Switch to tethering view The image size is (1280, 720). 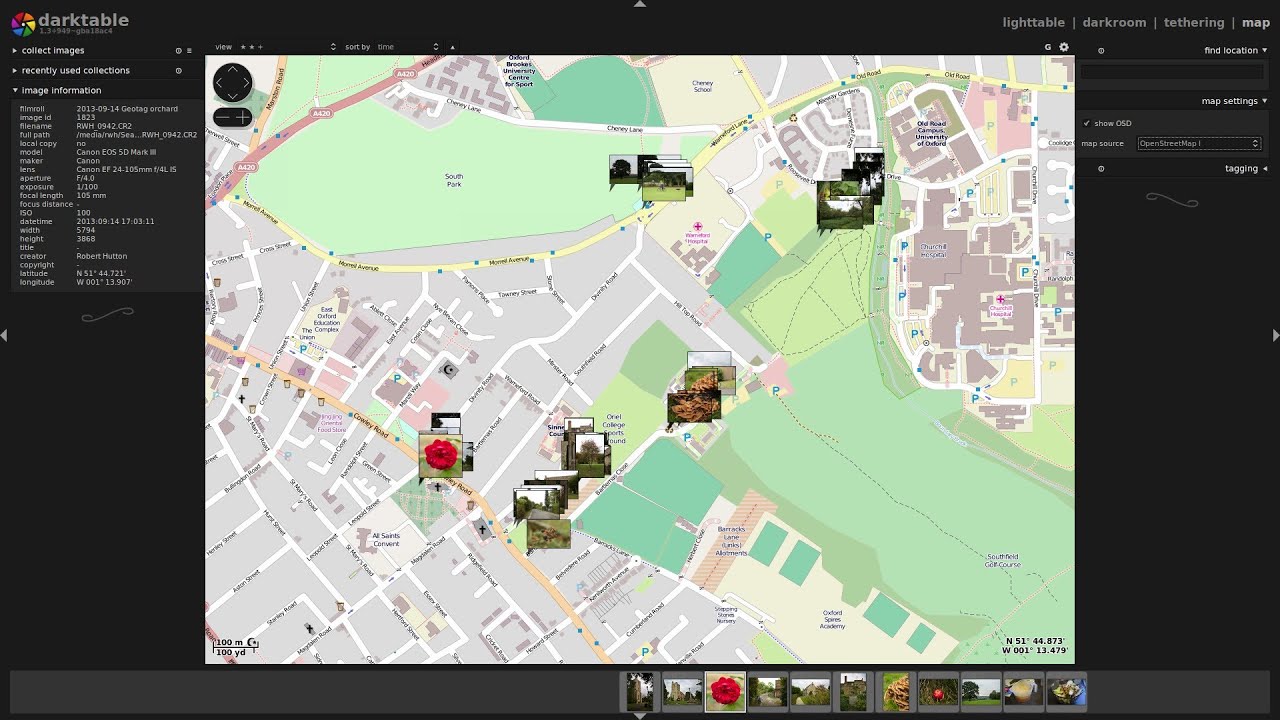tap(1194, 22)
